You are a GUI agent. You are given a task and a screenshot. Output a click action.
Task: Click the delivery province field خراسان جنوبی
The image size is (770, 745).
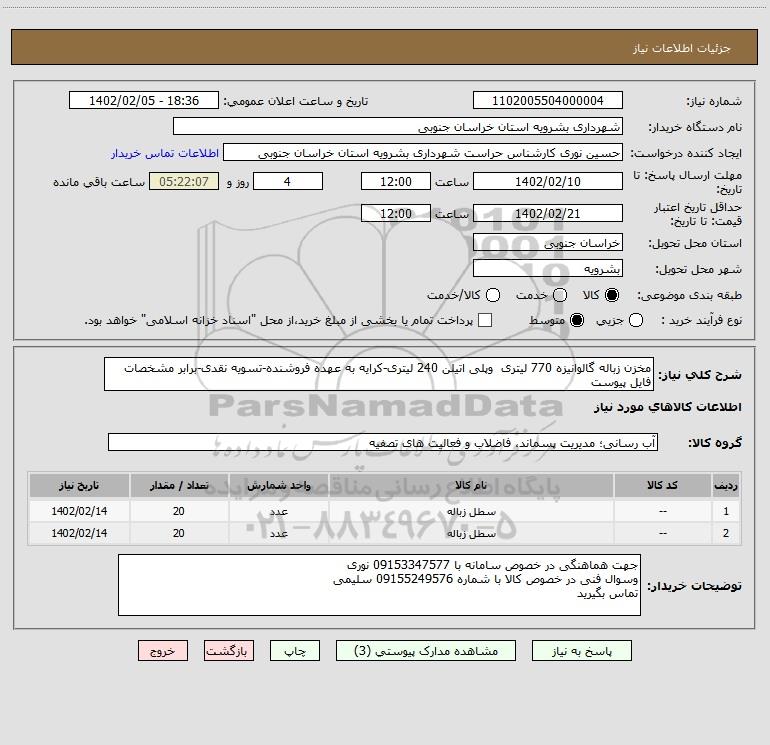point(548,243)
